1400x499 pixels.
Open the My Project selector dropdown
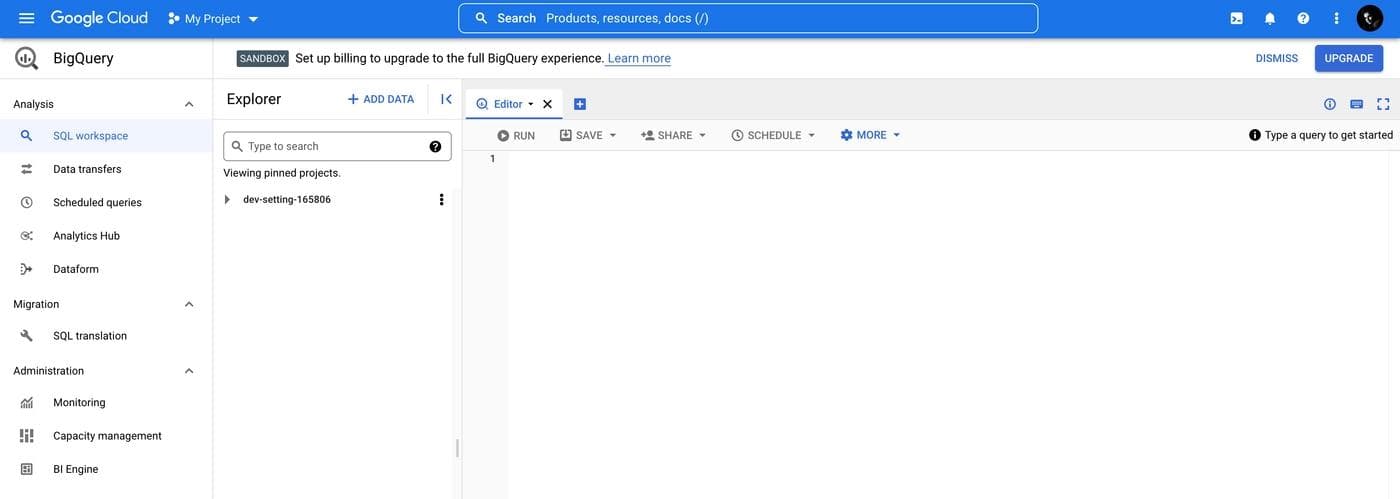pos(213,19)
